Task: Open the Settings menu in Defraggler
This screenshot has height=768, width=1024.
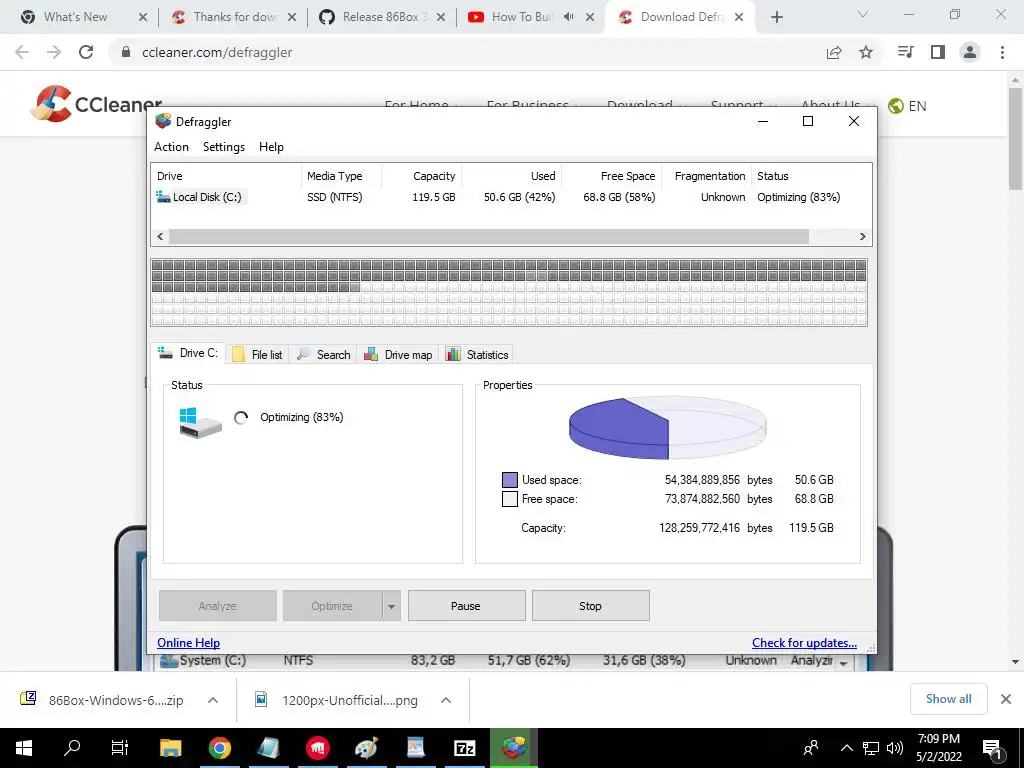Action: 223,147
